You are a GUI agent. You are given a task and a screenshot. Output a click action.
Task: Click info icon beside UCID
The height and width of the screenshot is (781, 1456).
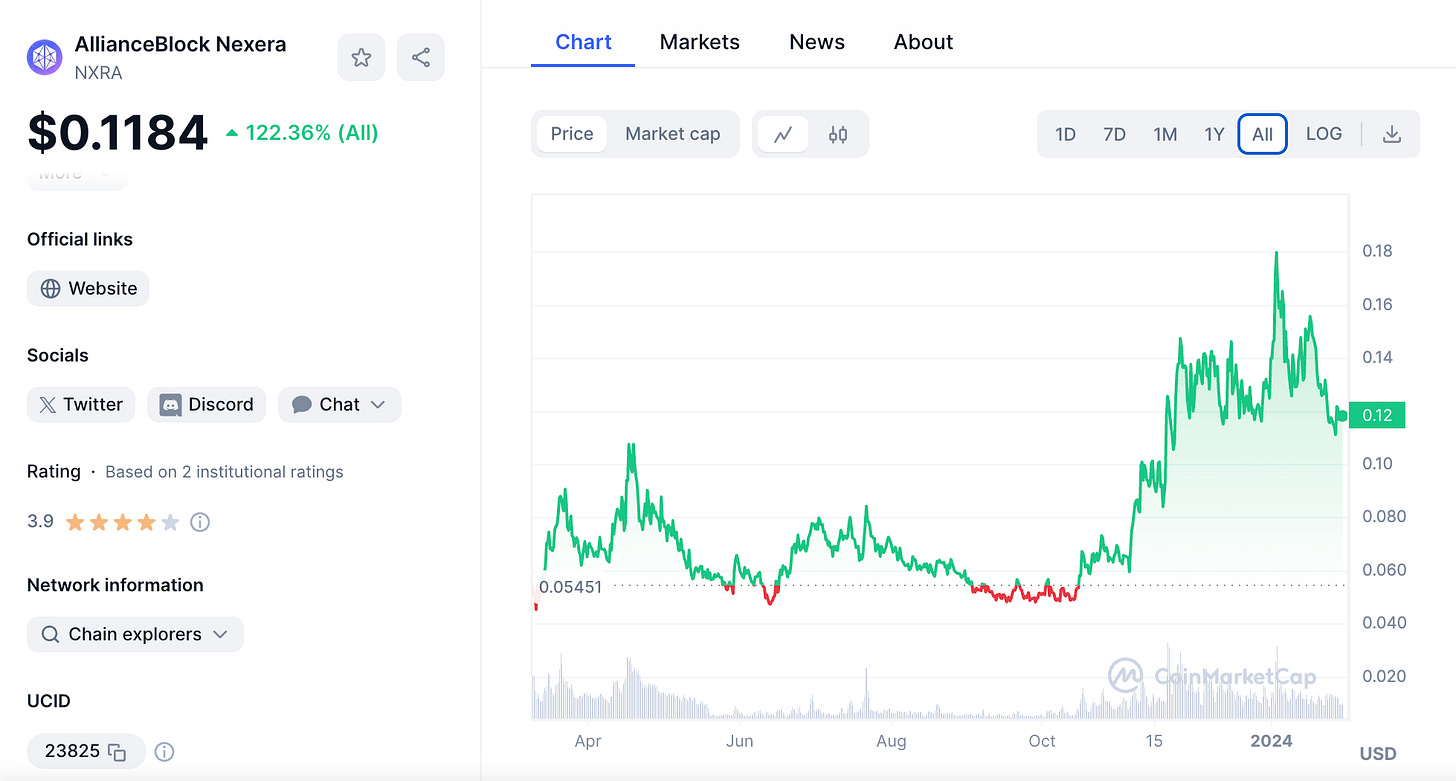(x=165, y=751)
